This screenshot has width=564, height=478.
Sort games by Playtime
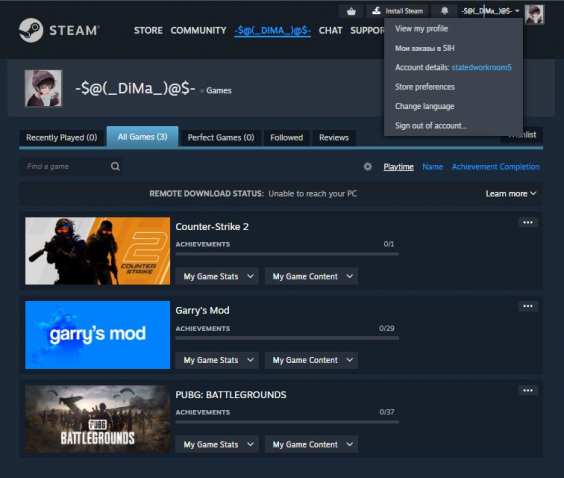tap(398, 167)
